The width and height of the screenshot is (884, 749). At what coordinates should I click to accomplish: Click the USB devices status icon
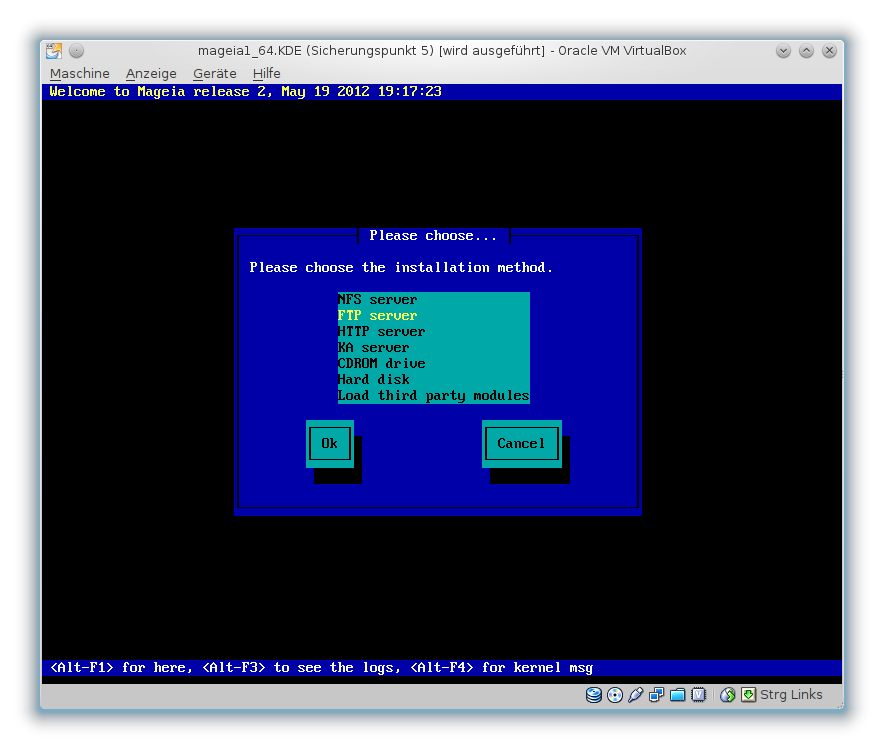tap(636, 695)
